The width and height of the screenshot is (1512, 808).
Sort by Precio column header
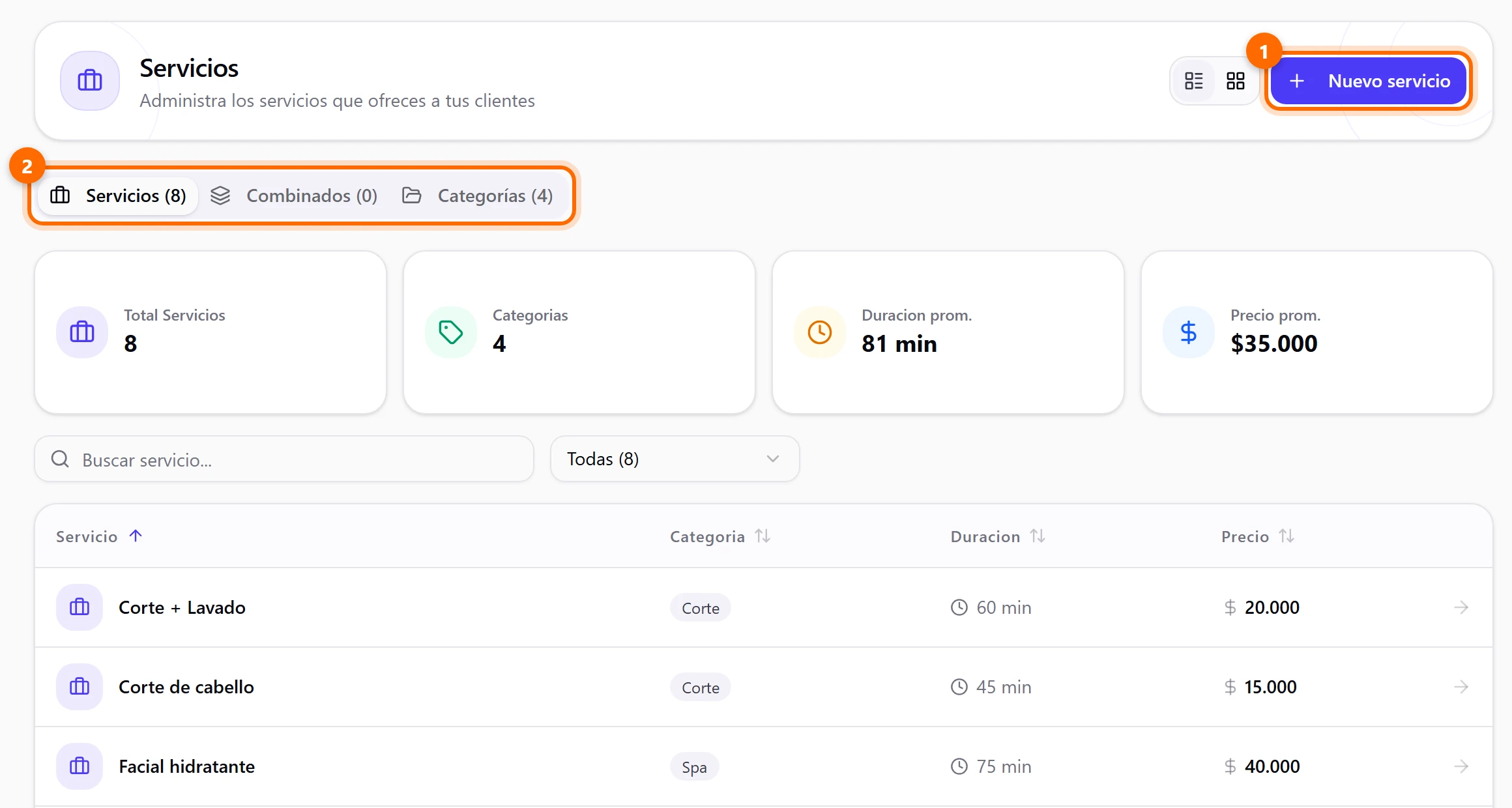click(1258, 536)
